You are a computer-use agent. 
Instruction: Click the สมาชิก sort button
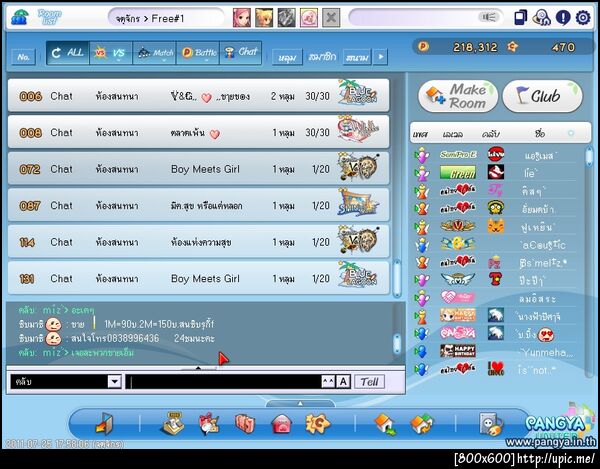[x=322, y=57]
